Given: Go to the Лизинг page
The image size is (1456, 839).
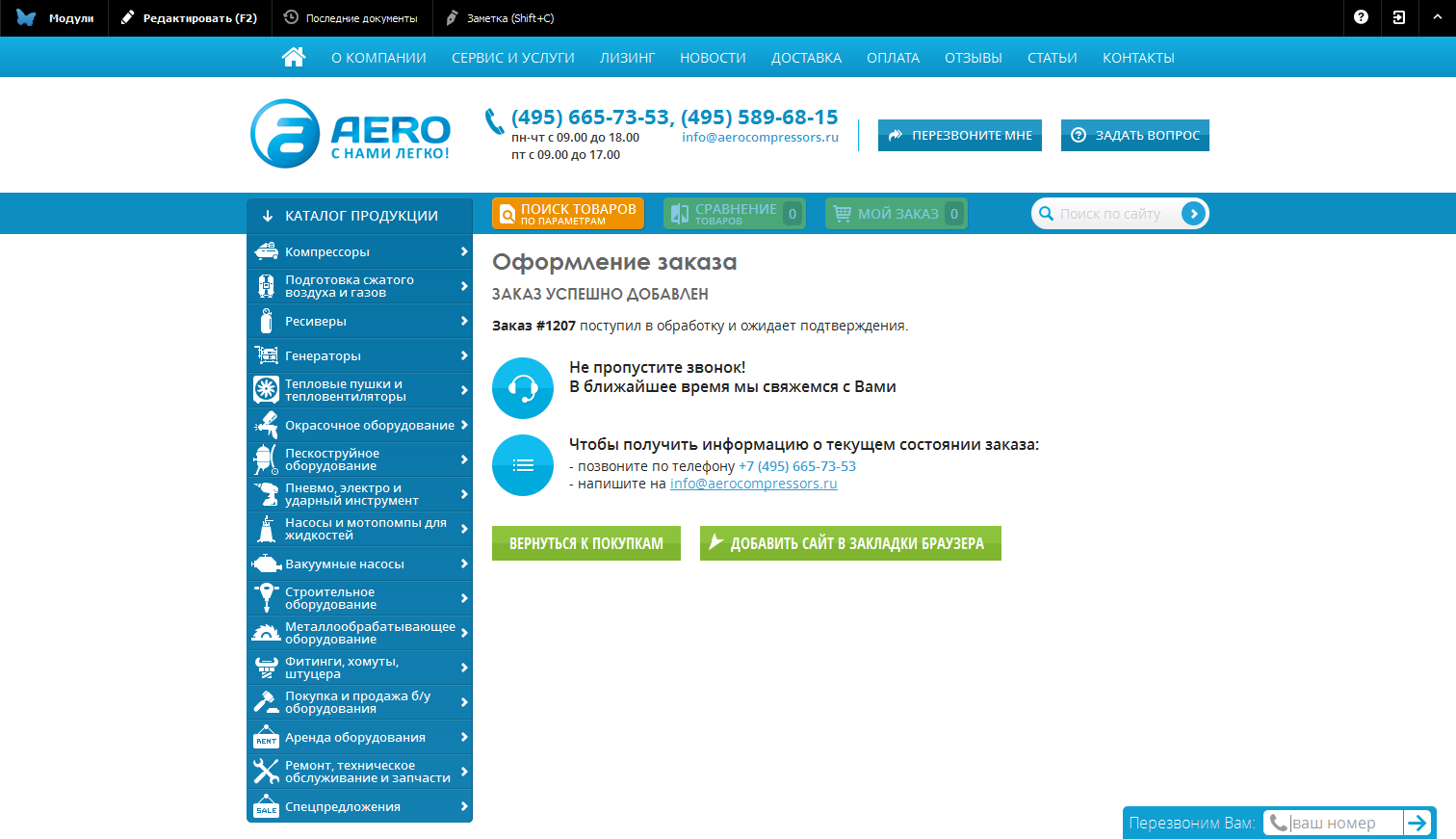Looking at the screenshot, I should click(x=627, y=58).
